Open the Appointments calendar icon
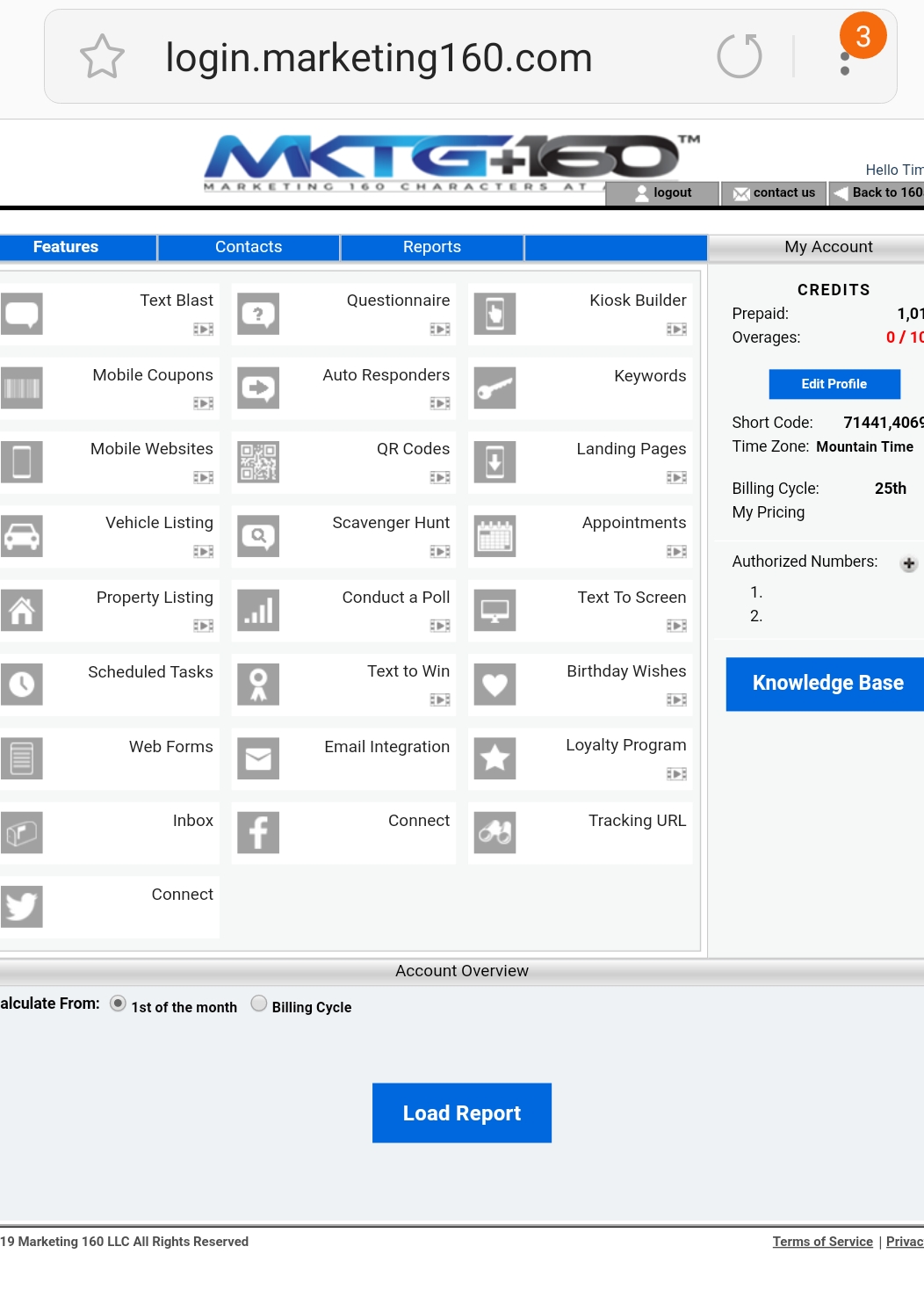 (494, 536)
